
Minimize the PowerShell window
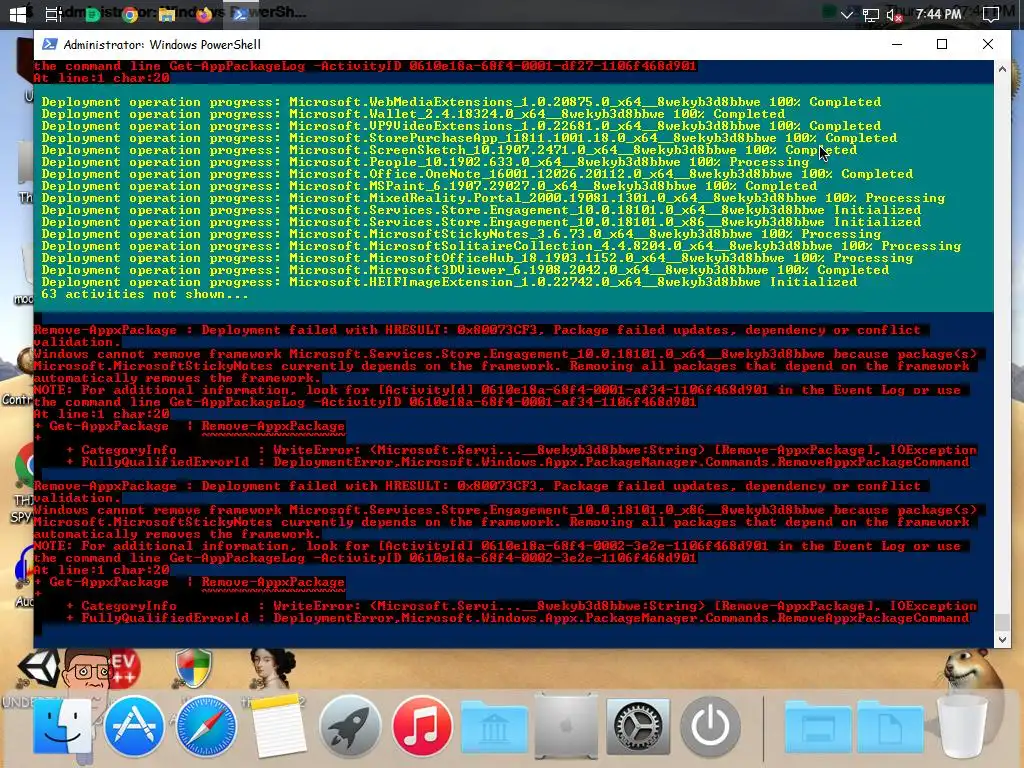click(897, 44)
